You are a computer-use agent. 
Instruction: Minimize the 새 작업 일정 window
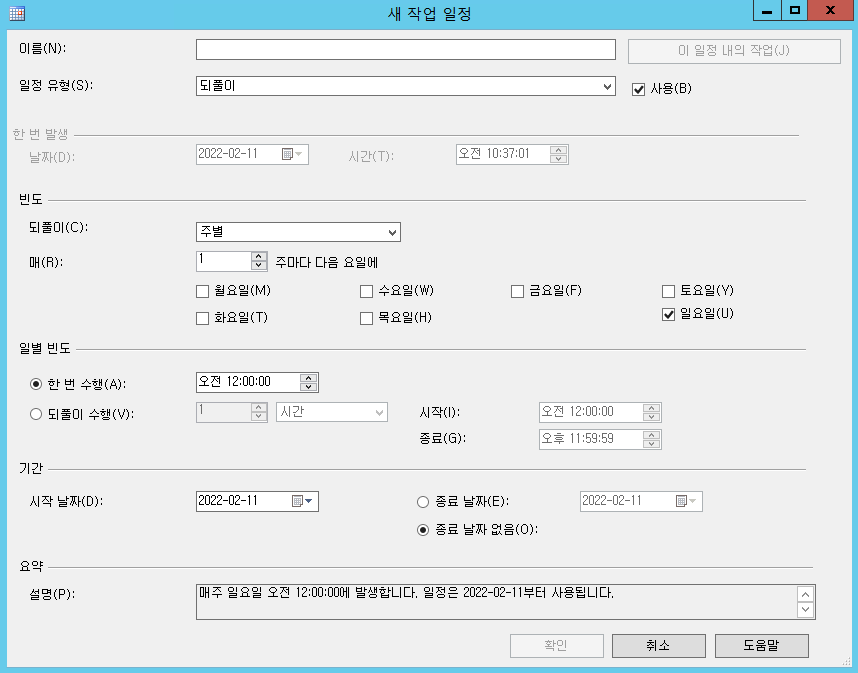(767, 10)
